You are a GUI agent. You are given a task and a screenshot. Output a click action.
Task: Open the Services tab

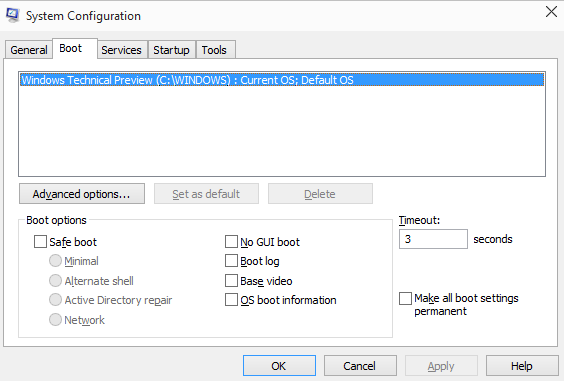point(122,50)
